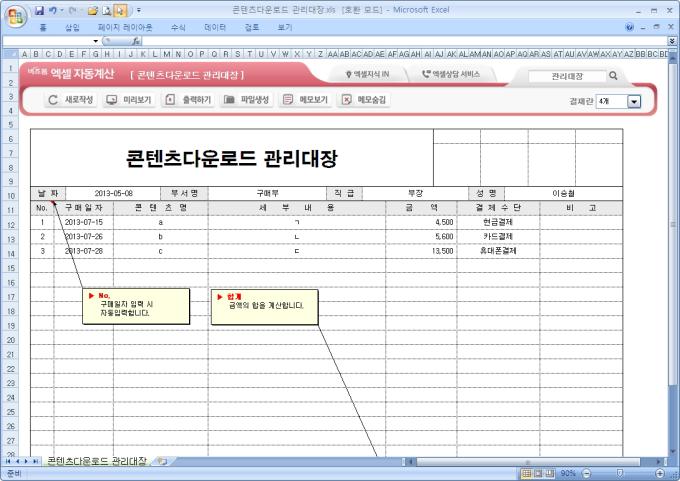Go to the first sheet navigation arrow
This screenshot has width=680, height=481.
8,461
